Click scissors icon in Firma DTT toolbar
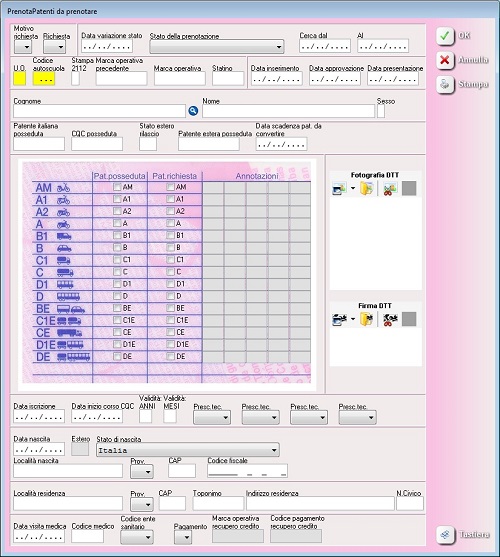This screenshot has width=500, height=557. [x=390, y=319]
